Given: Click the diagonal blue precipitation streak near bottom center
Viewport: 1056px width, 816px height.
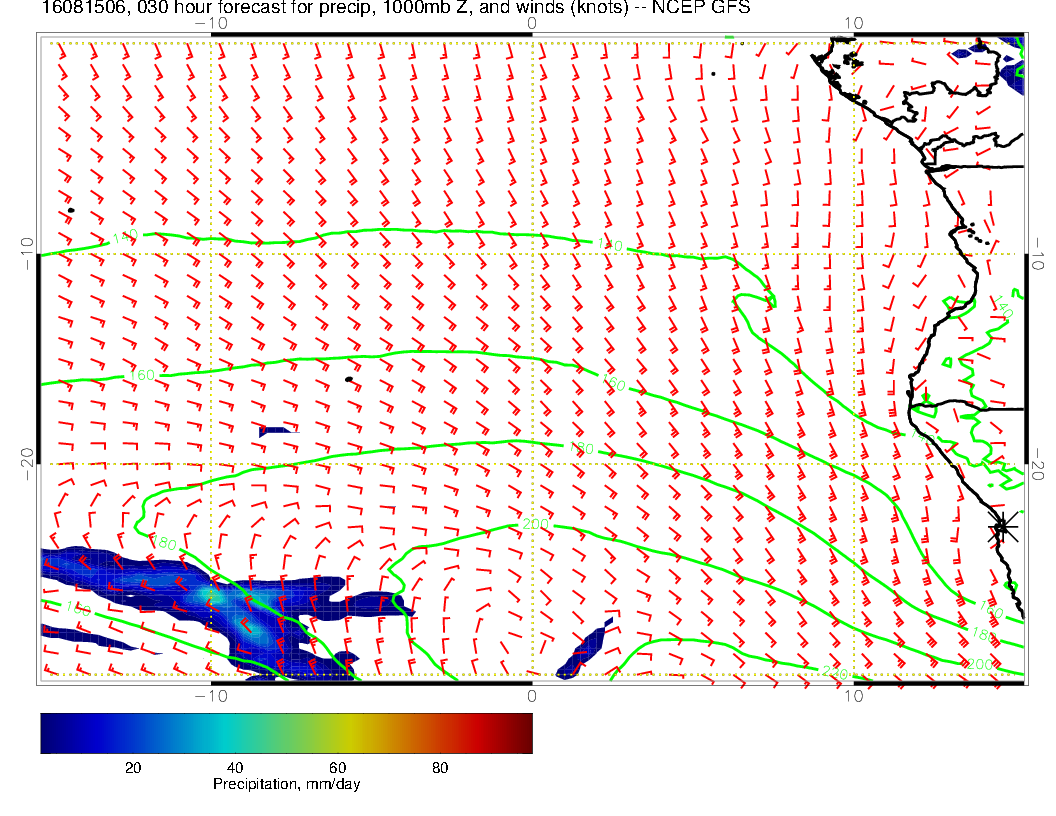Looking at the screenshot, I should point(583,651).
